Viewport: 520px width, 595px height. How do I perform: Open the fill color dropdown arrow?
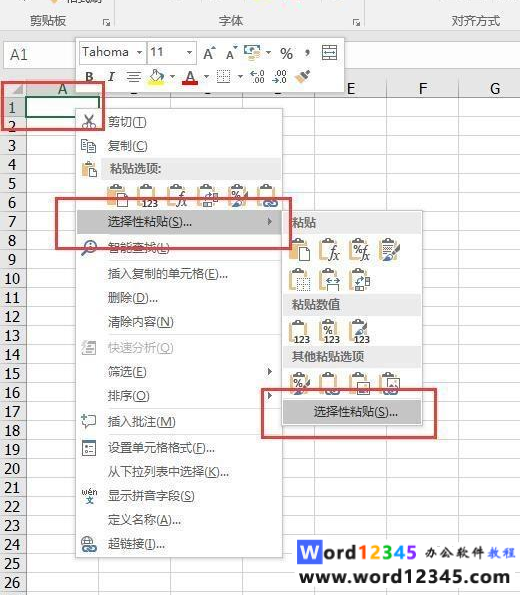point(172,77)
